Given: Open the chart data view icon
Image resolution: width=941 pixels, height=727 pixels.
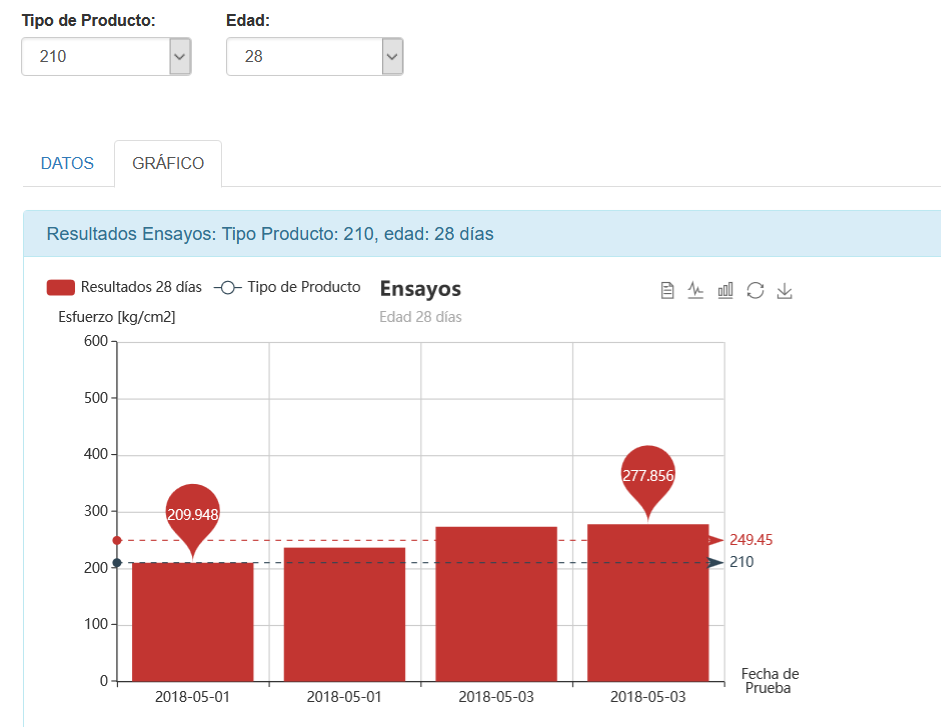Looking at the screenshot, I should click(667, 290).
